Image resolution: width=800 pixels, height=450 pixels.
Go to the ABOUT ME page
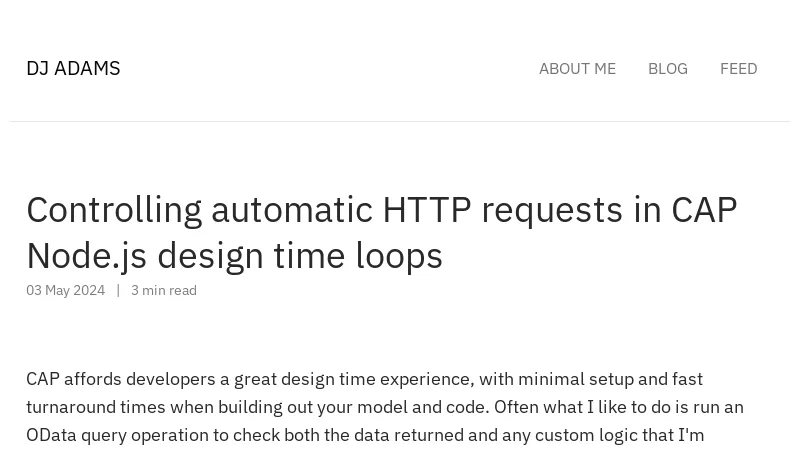click(577, 68)
